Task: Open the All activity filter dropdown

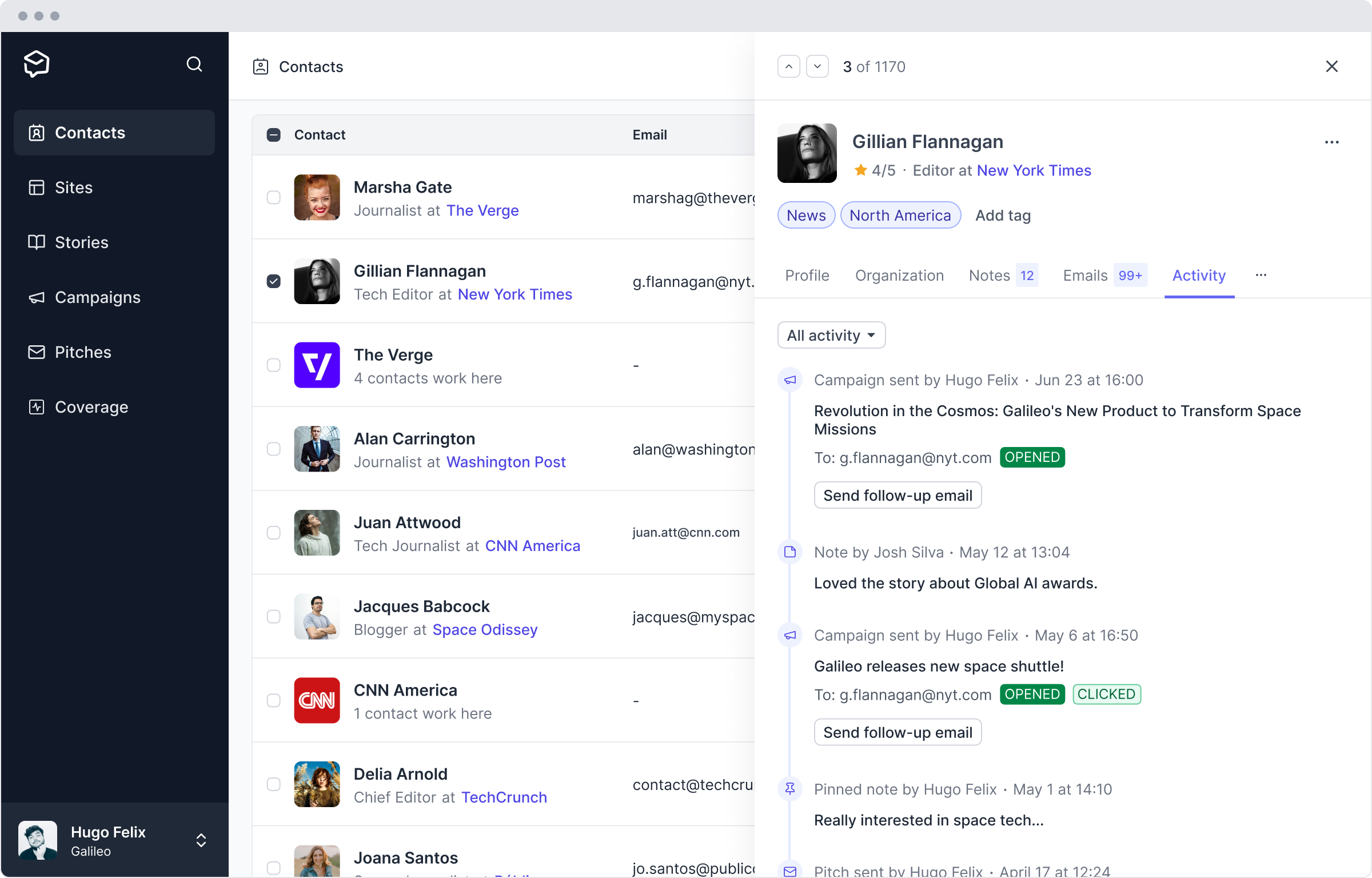Action: click(831, 335)
